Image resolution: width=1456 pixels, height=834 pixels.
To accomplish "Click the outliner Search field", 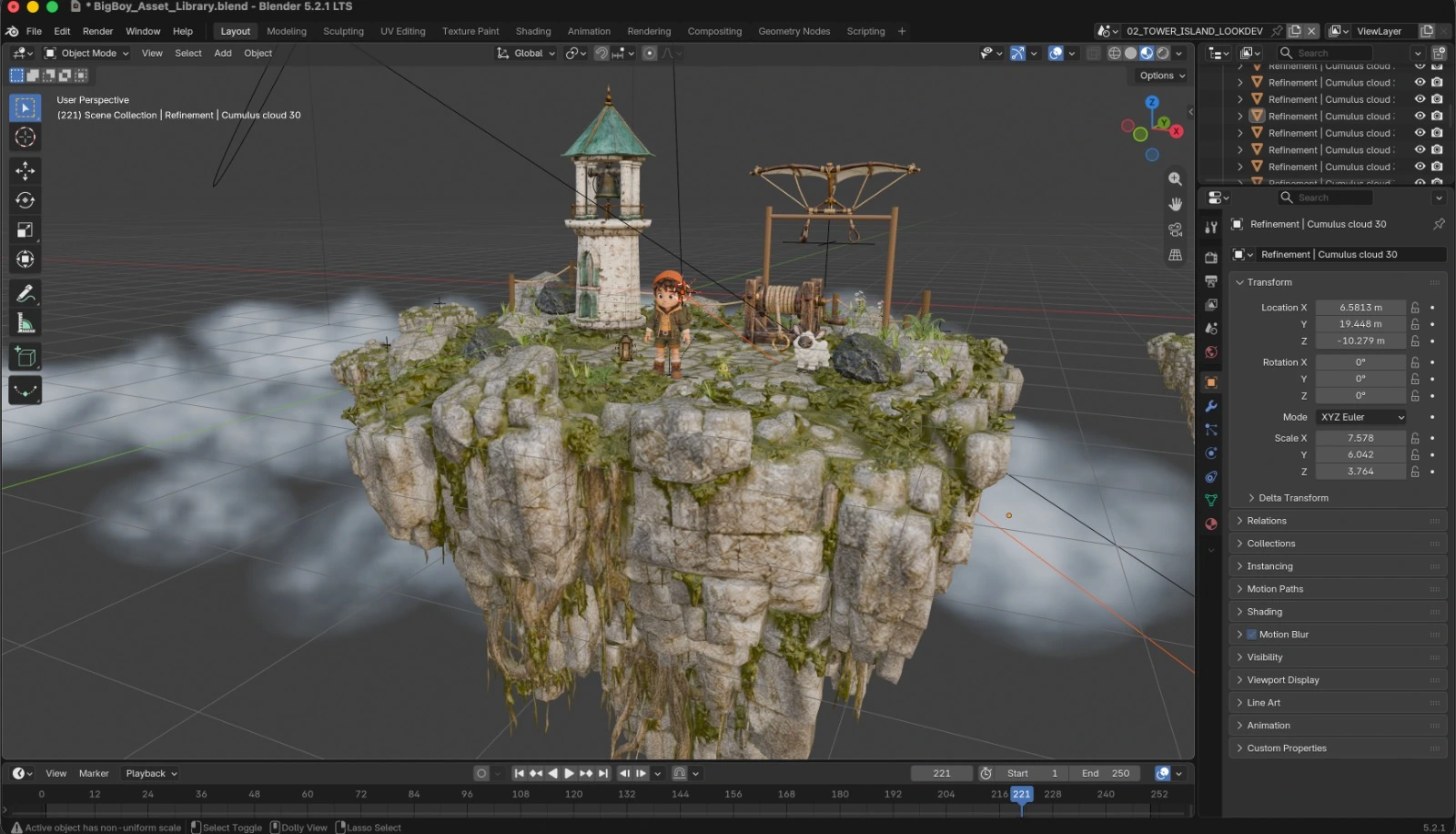I will pyautogui.click(x=1325, y=54).
